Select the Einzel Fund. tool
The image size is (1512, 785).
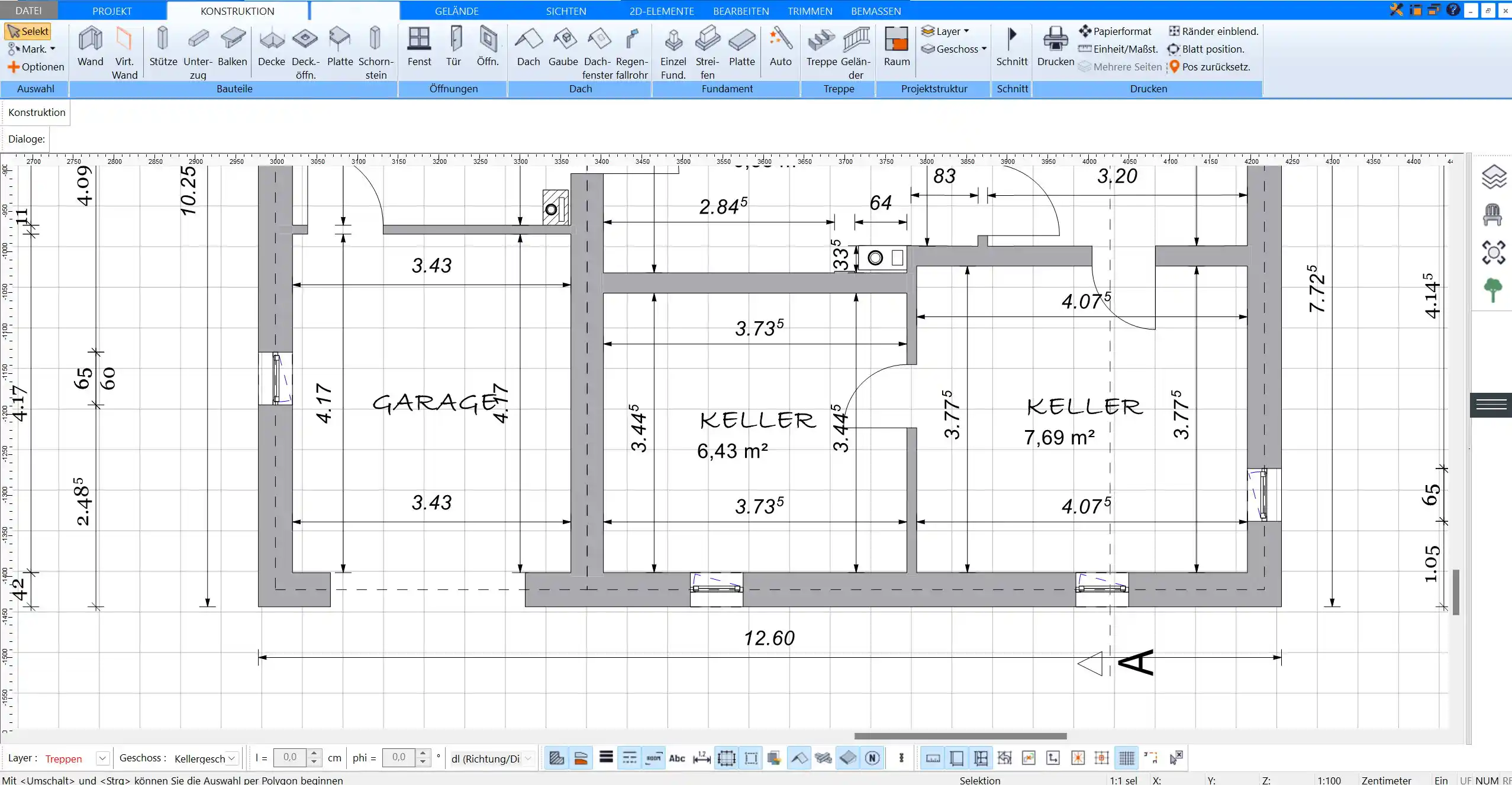673,53
